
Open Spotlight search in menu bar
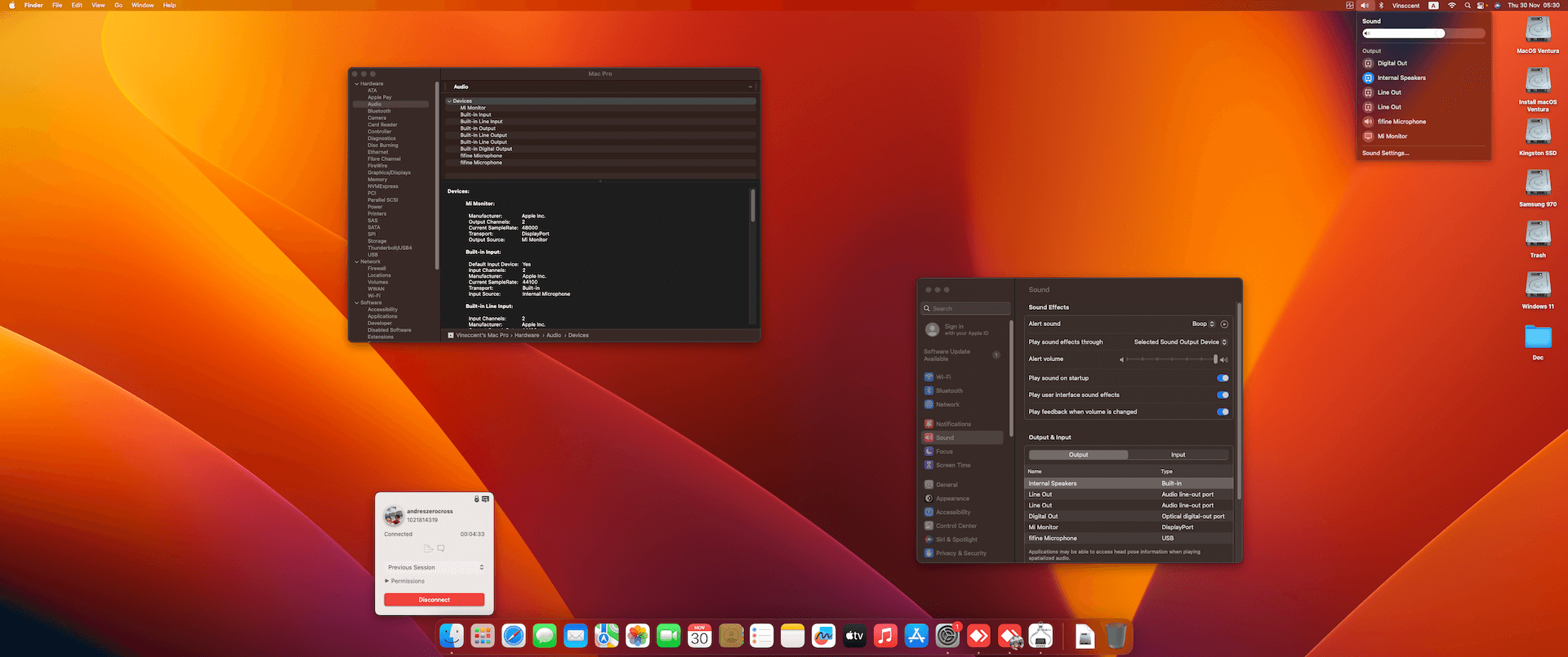(x=1468, y=5)
